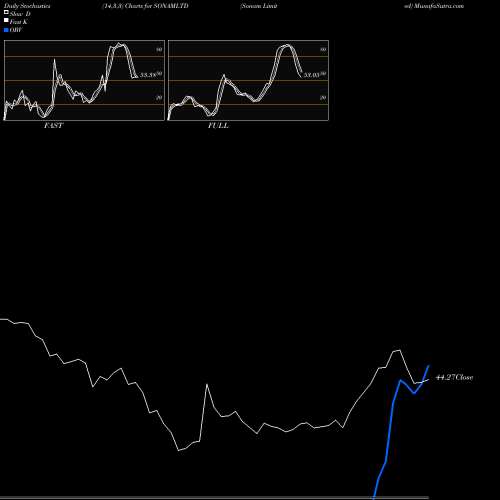The image size is (500, 500).
Task: Click the FAST chart current value label
Action: [148, 75]
